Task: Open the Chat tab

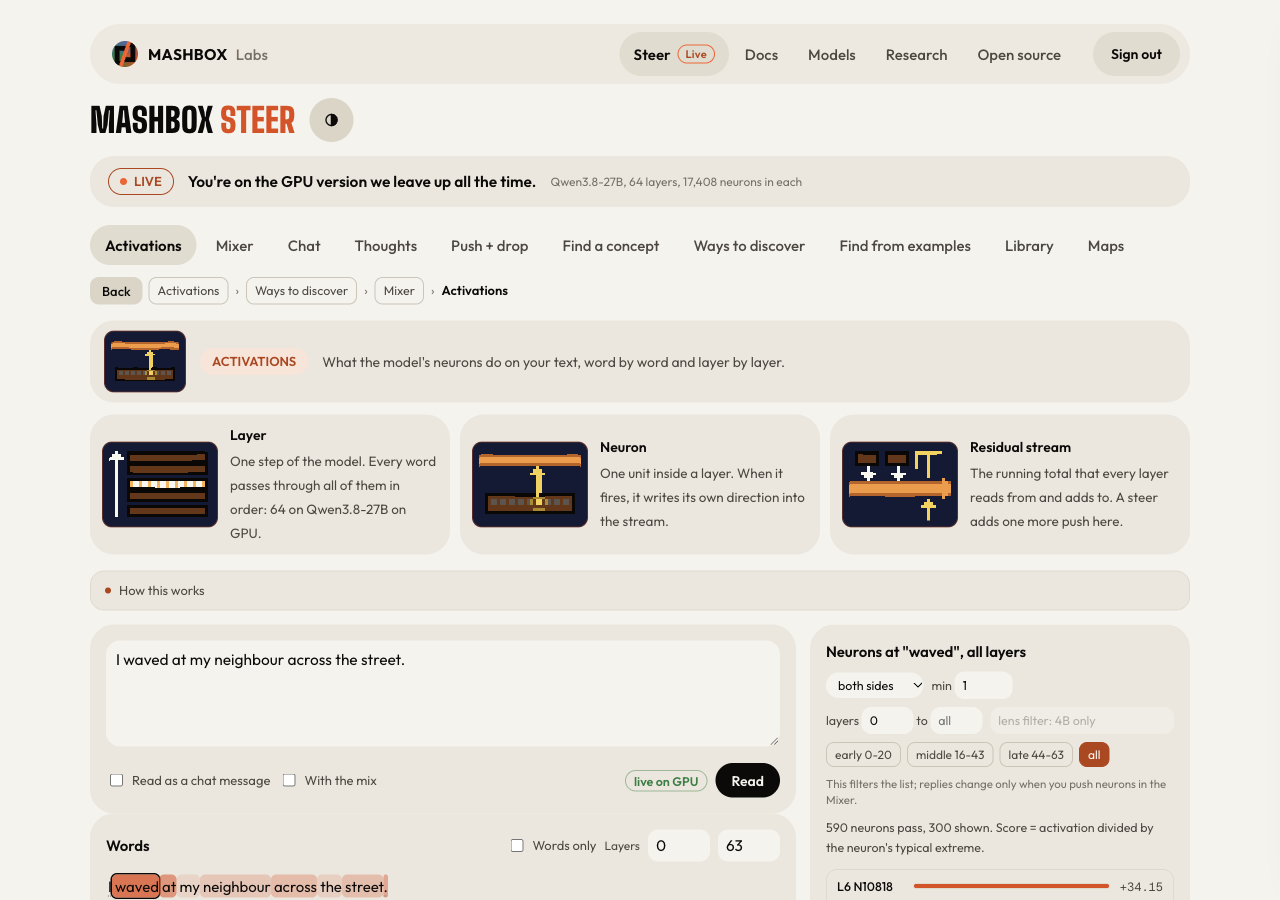Action: tap(304, 245)
